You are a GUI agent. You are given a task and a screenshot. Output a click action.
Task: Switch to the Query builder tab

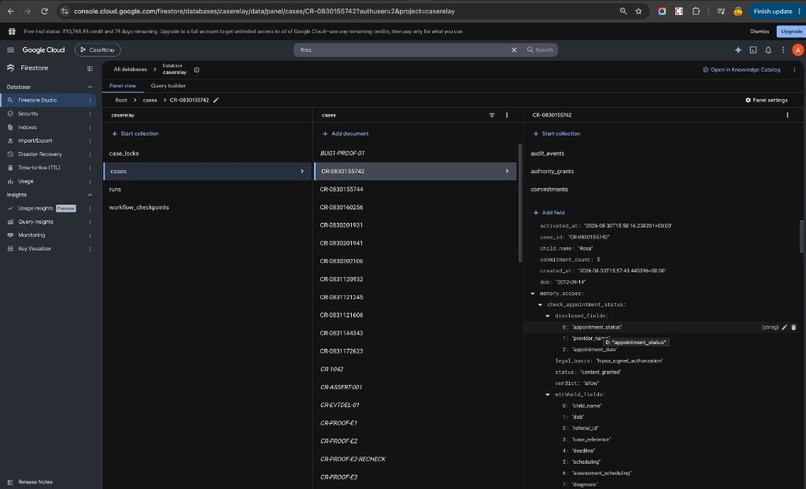click(168, 86)
